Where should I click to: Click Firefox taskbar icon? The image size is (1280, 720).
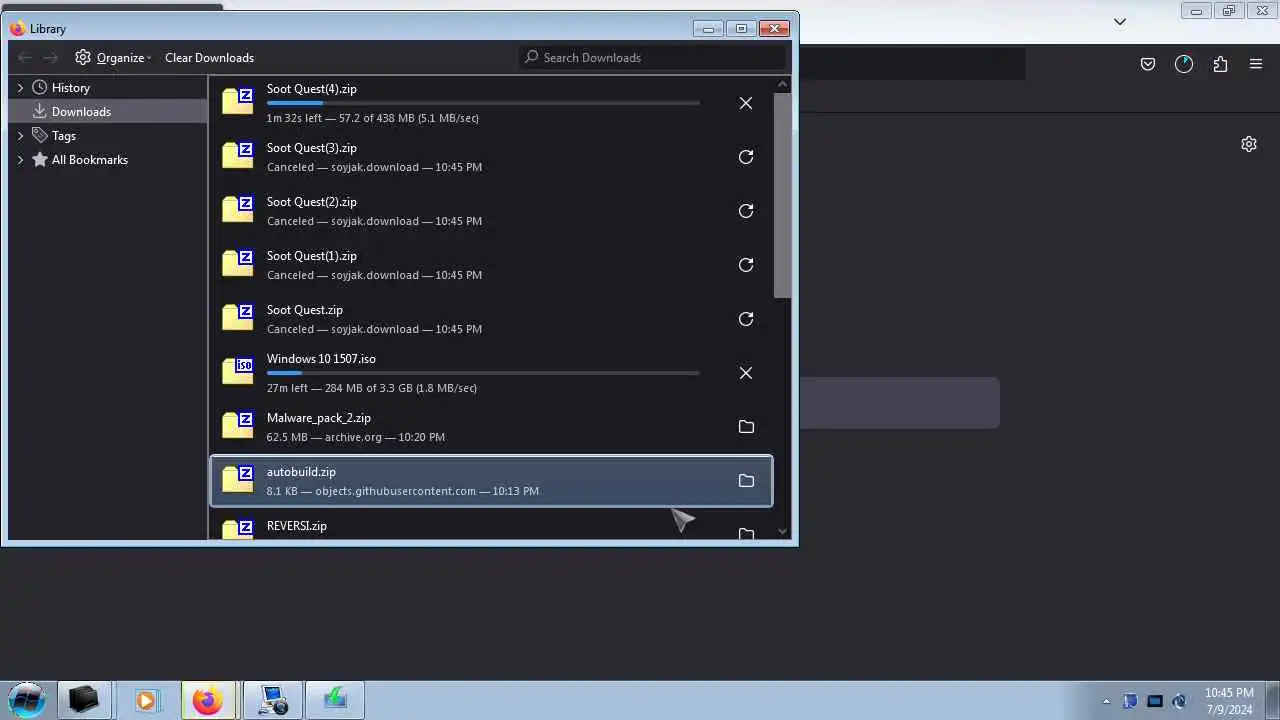pos(208,701)
